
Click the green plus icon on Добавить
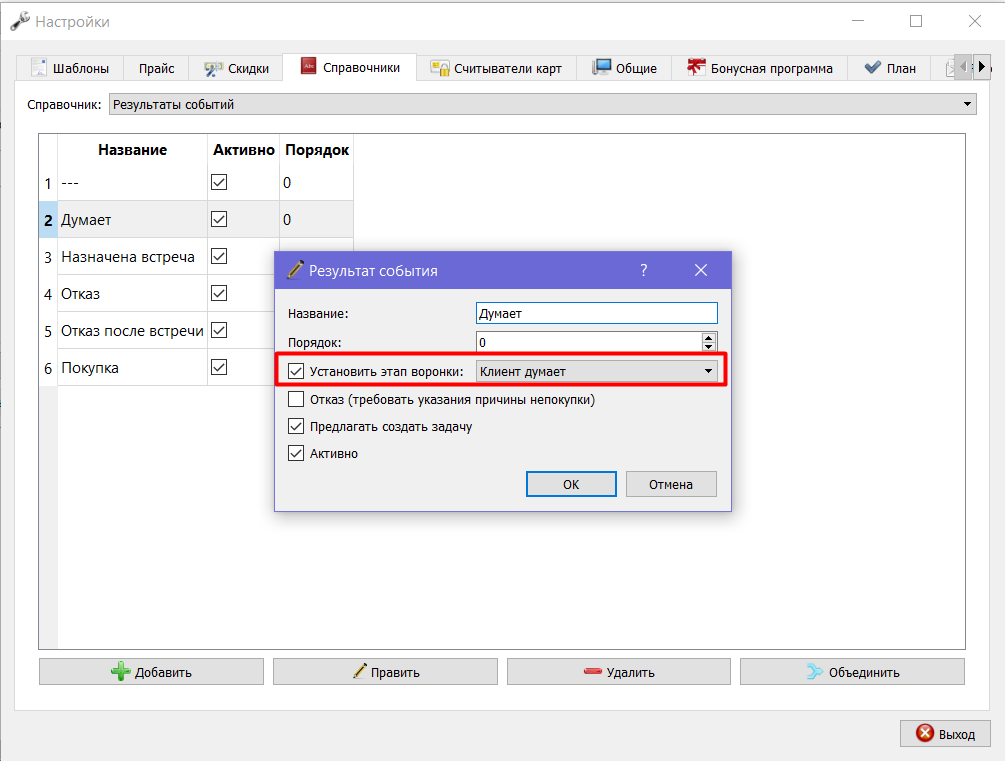tap(120, 671)
